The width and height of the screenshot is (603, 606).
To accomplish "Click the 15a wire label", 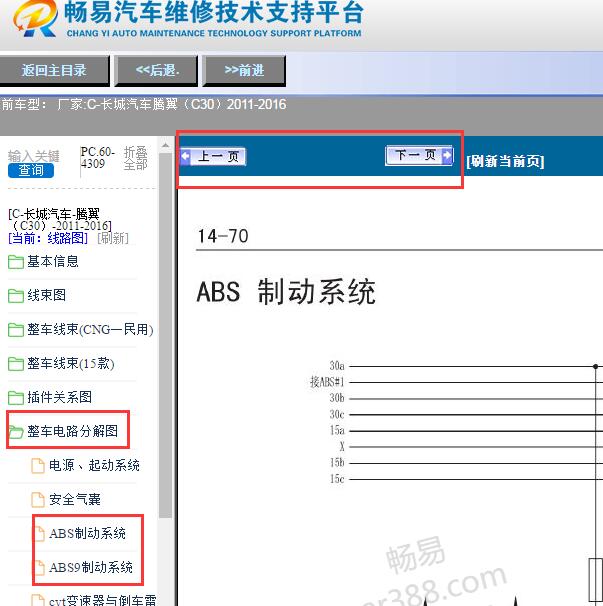I will tap(337, 430).
